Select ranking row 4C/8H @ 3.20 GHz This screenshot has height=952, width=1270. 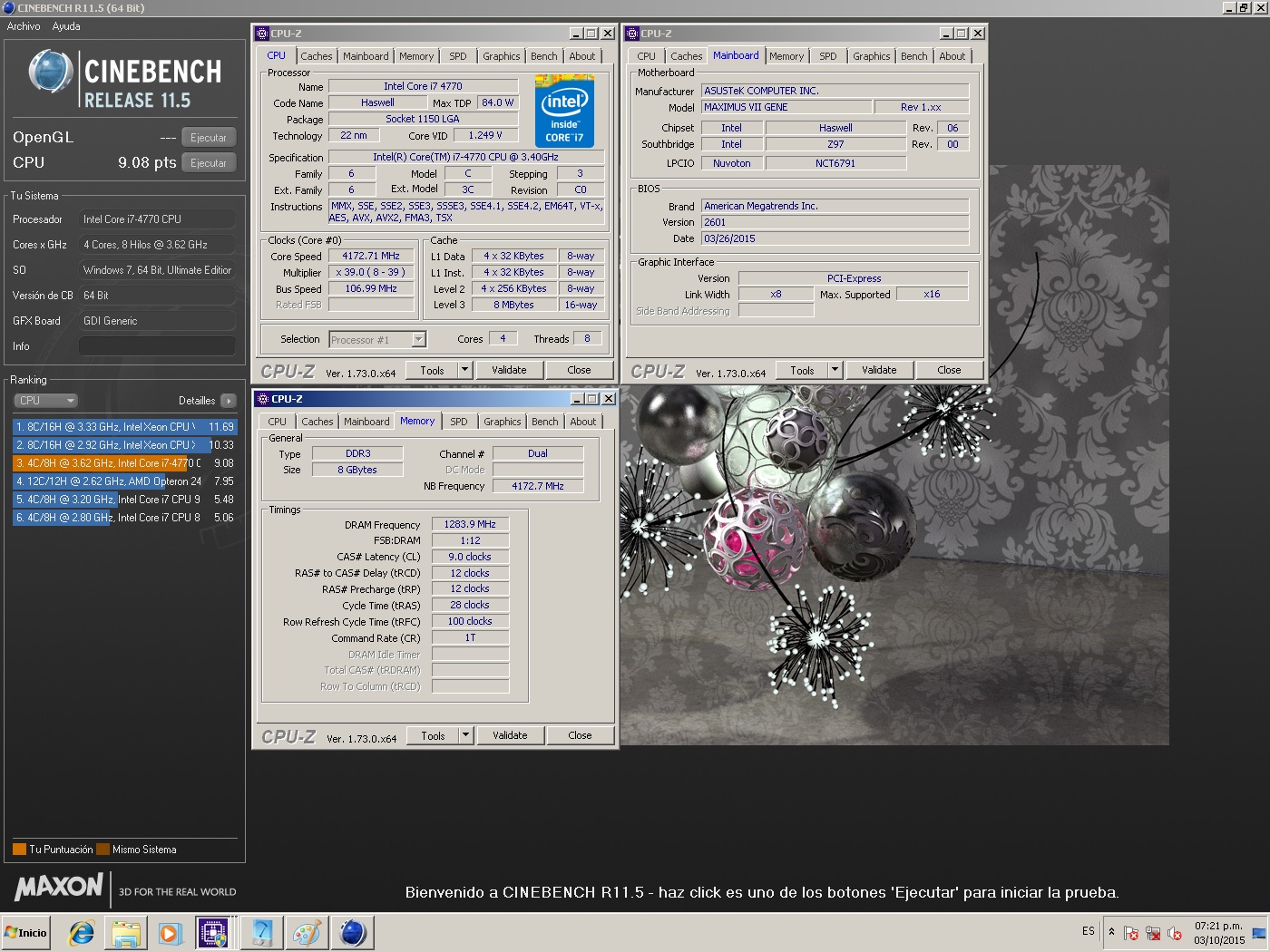(x=124, y=500)
